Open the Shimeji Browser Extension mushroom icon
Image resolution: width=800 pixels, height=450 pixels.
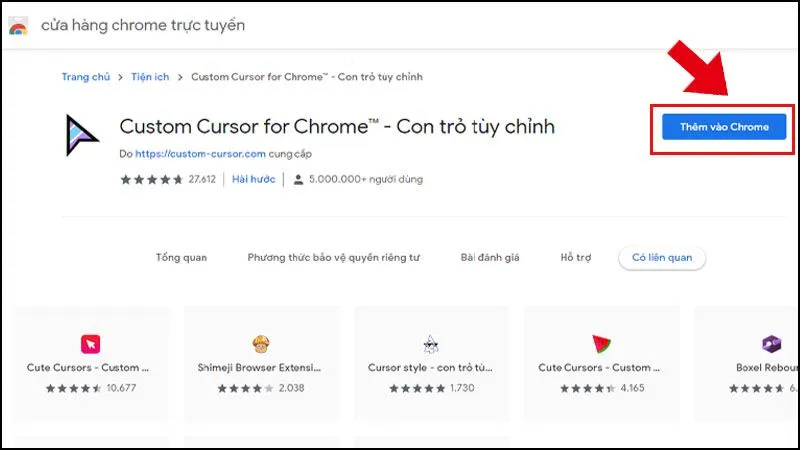point(261,344)
